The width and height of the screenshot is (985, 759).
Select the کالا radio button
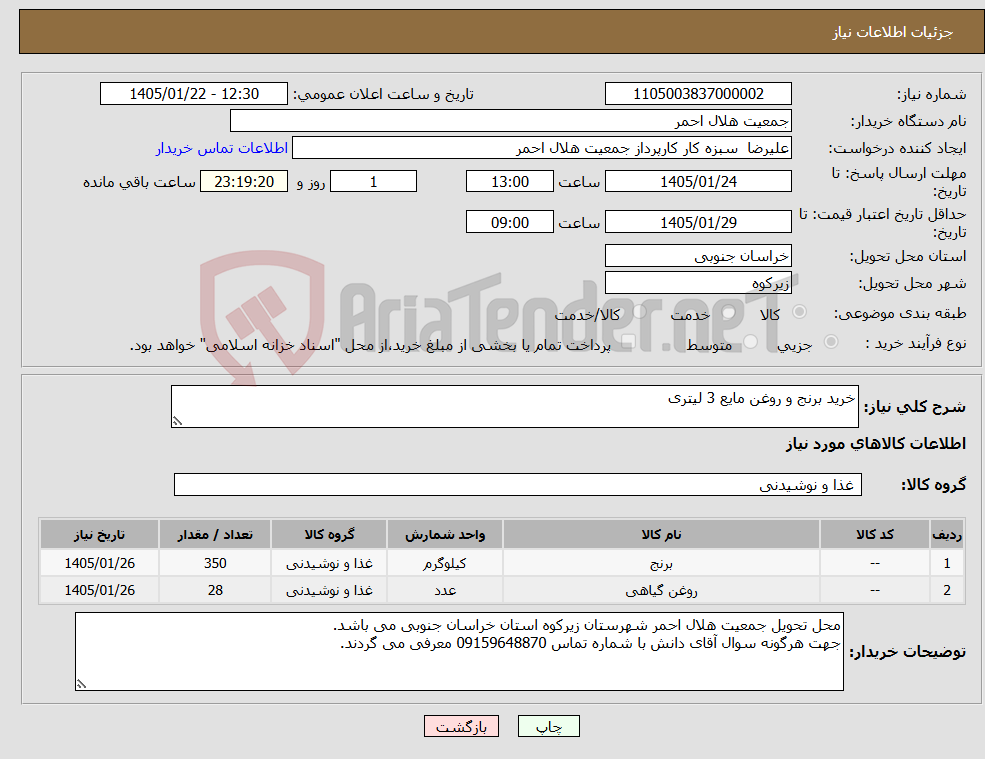pyautogui.click(x=800, y=312)
